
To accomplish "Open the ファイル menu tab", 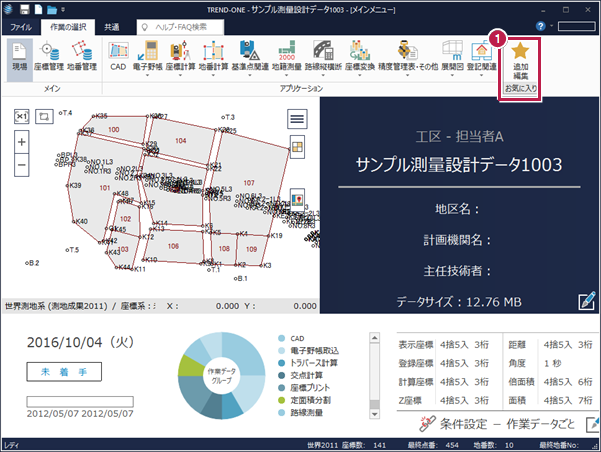I will pos(21,27).
